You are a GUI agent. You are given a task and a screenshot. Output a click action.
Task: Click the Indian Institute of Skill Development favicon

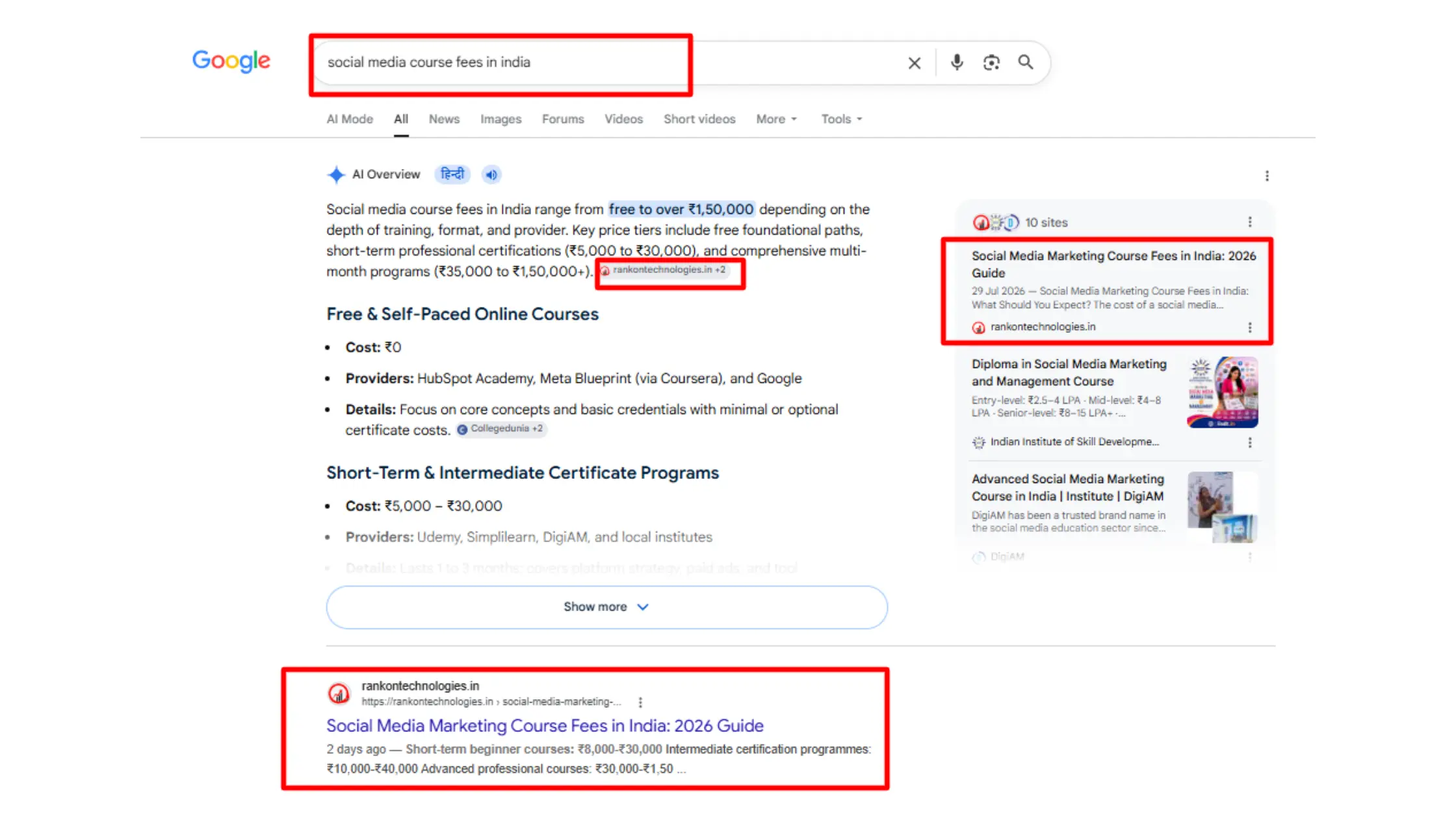tap(978, 442)
